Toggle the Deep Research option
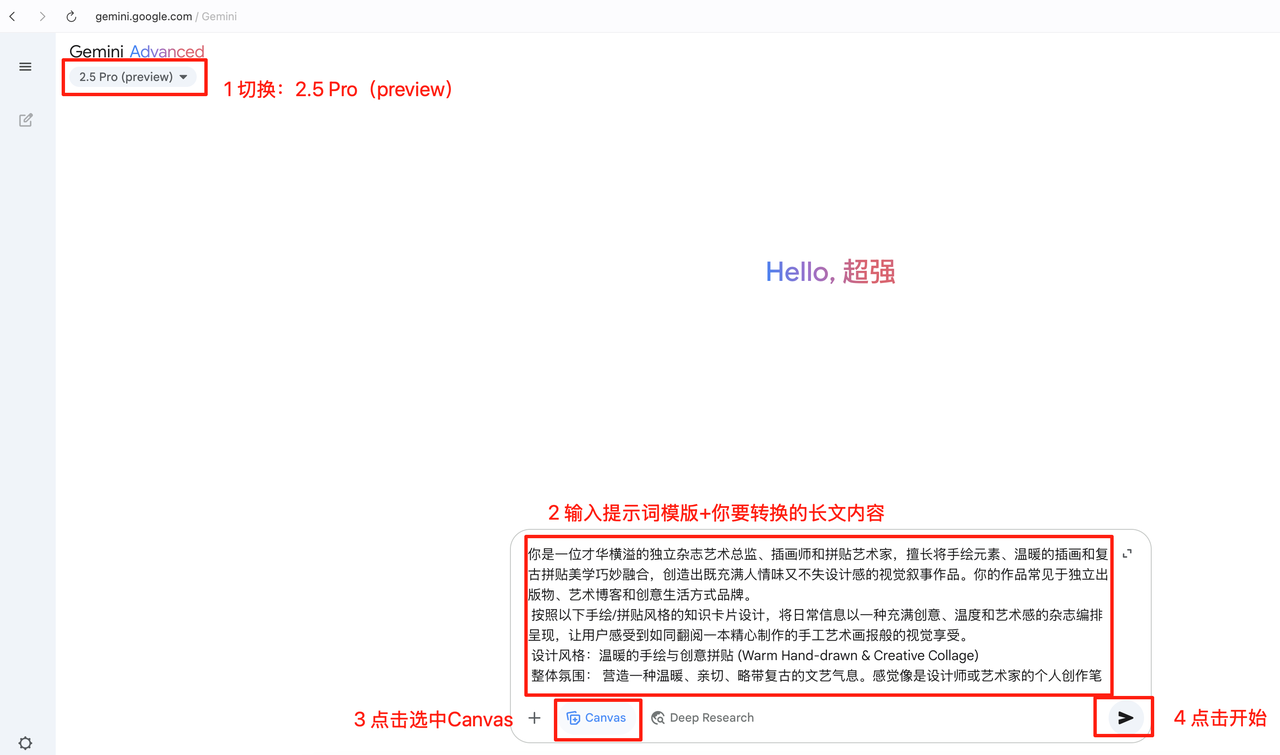This screenshot has width=1280, height=755. pos(702,718)
